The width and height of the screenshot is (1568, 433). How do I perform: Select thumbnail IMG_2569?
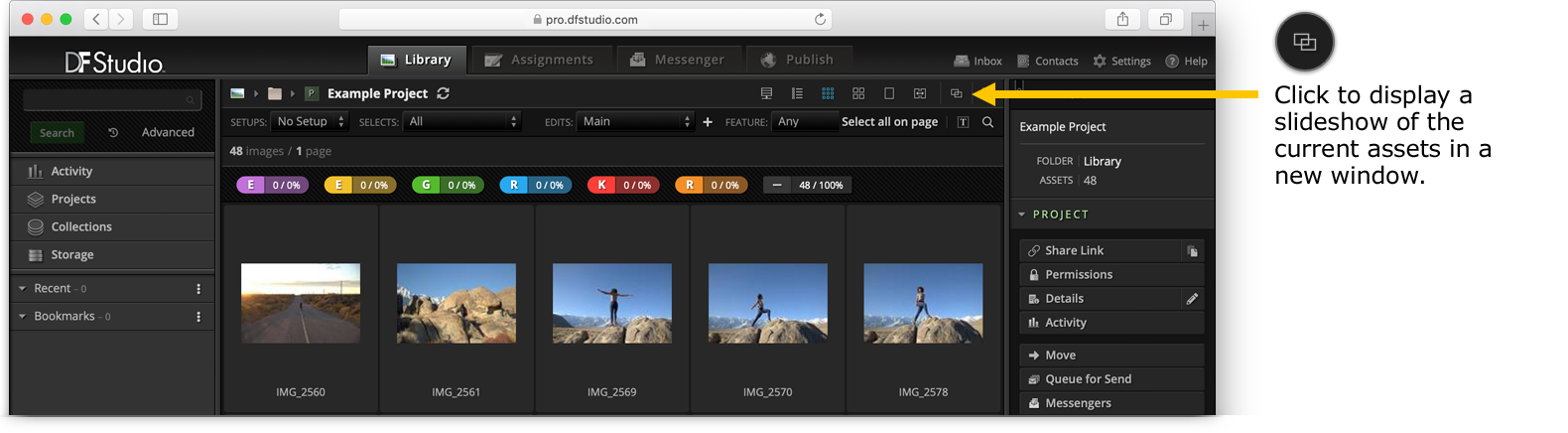[612, 304]
